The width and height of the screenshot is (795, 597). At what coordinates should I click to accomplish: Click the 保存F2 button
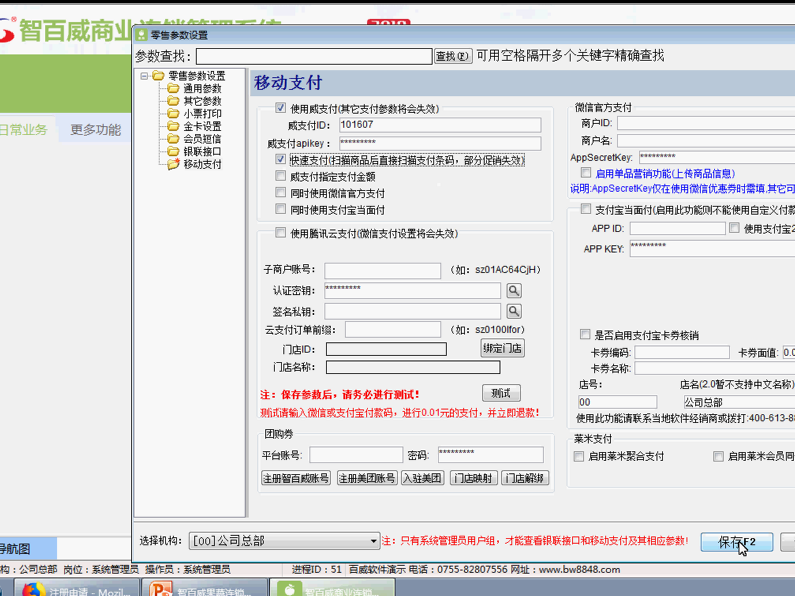point(736,542)
